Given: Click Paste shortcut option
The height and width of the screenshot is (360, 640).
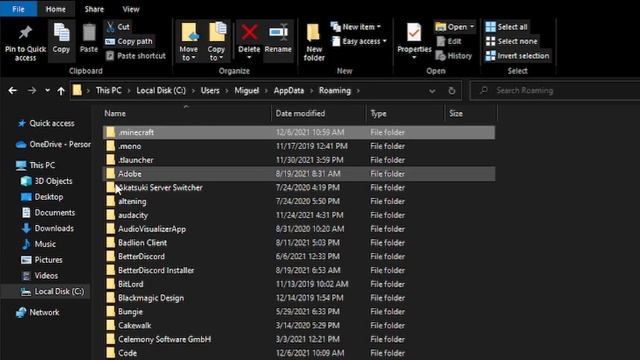Looking at the screenshot, I should [136, 56].
